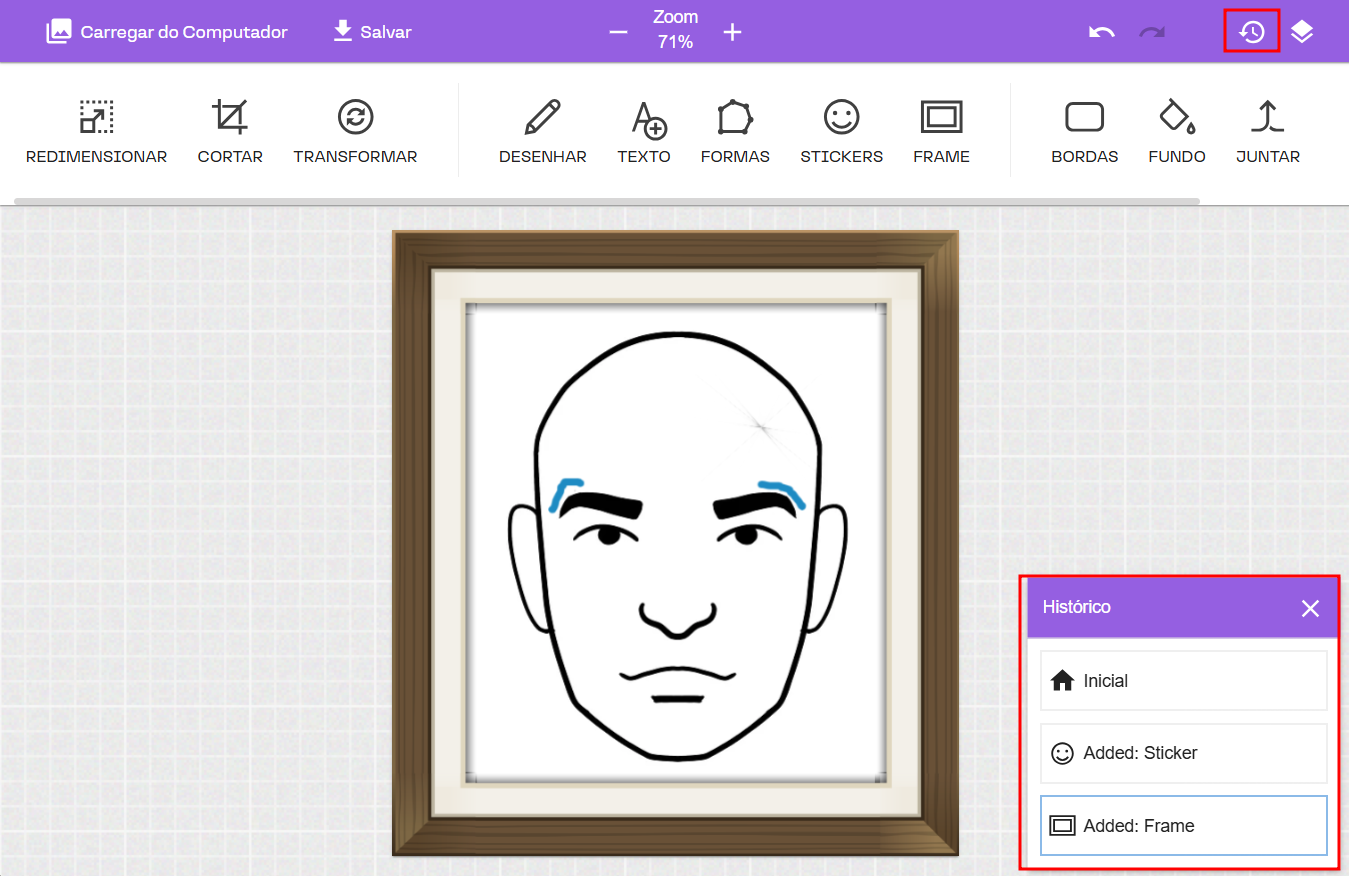Image resolution: width=1349 pixels, height=876 pixels.
Task: Toggle the layers panel icon
Action: [x=1301, y=32]
